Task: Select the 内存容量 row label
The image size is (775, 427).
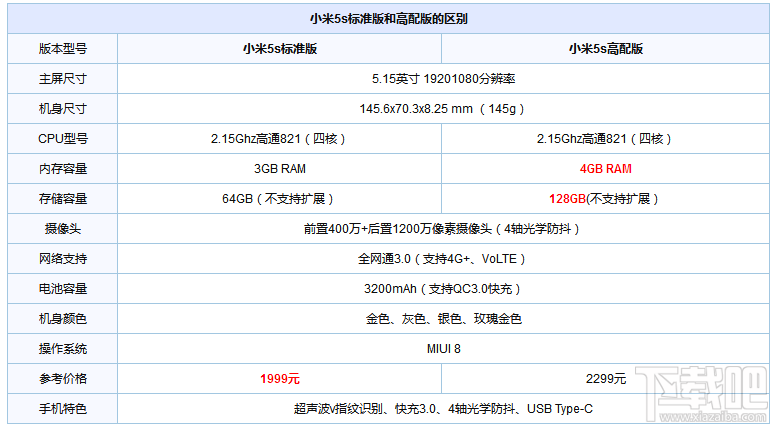Action: (x=63, y=169)
